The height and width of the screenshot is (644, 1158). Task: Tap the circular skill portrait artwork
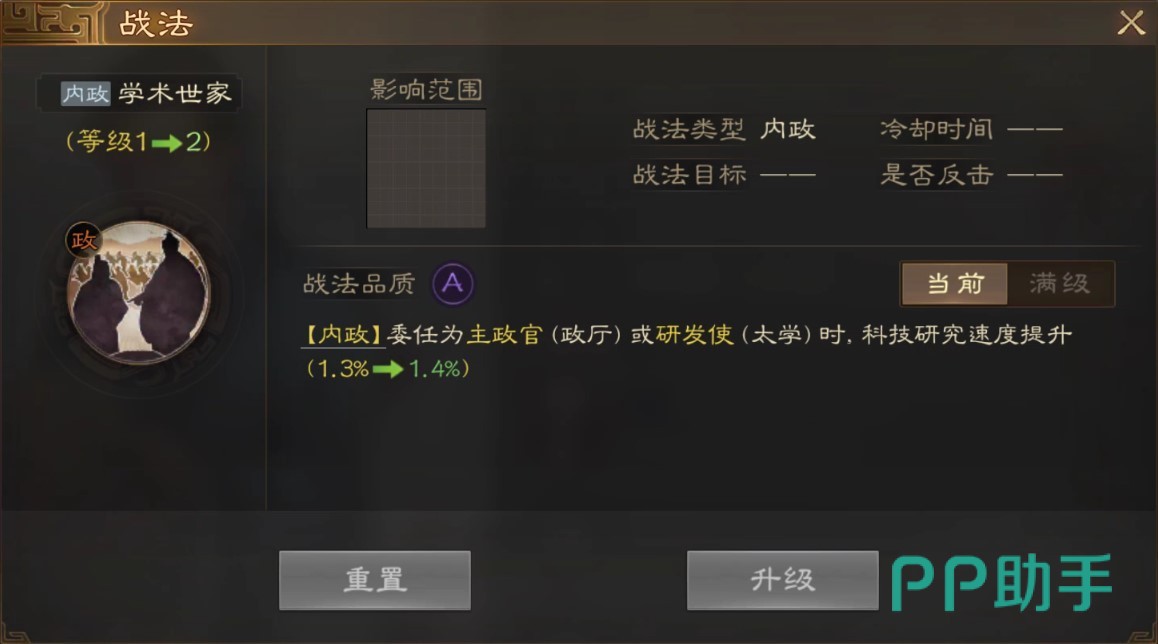tap(139, 292)
